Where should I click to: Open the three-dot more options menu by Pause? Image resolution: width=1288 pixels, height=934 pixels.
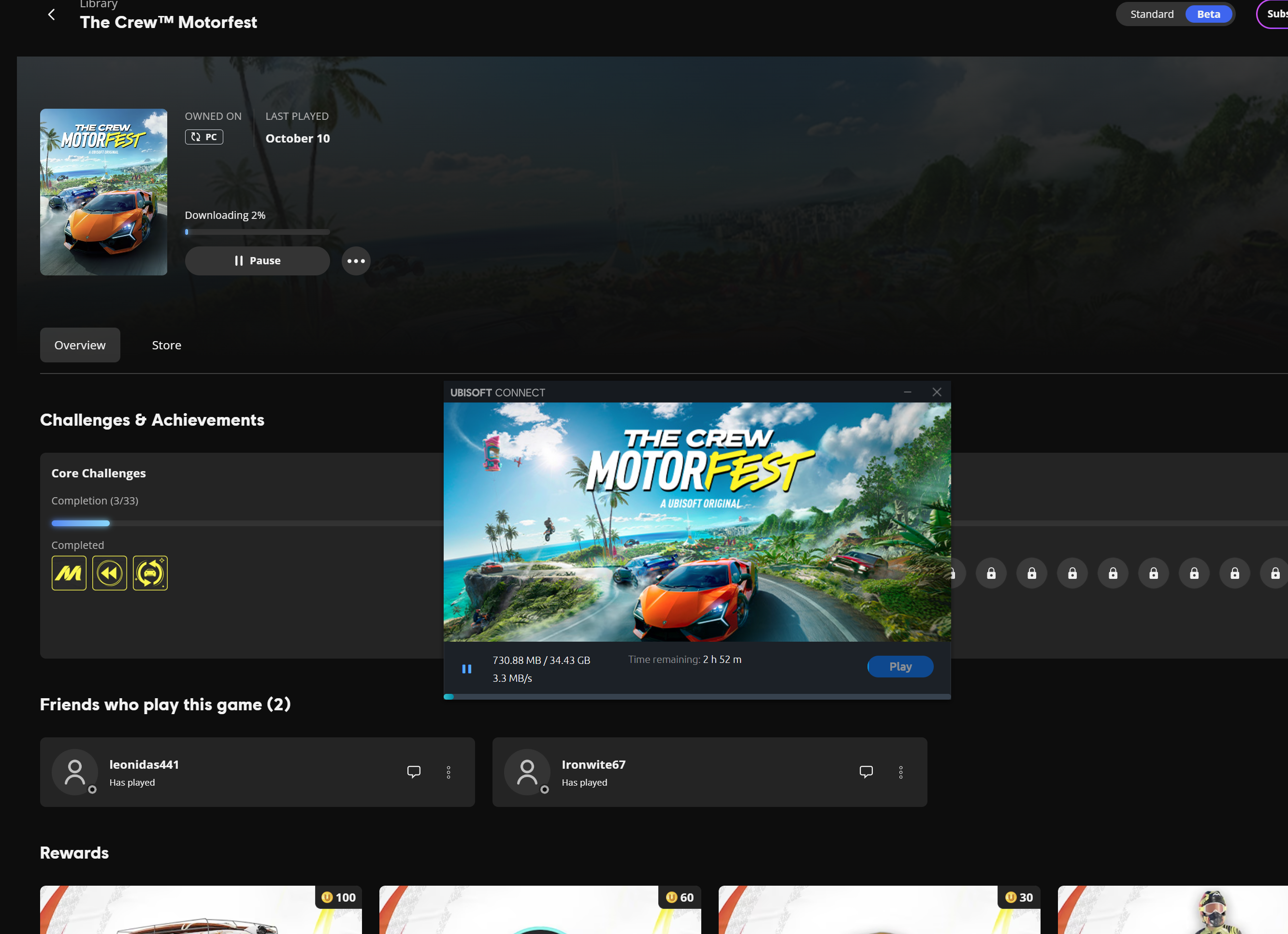356,261
